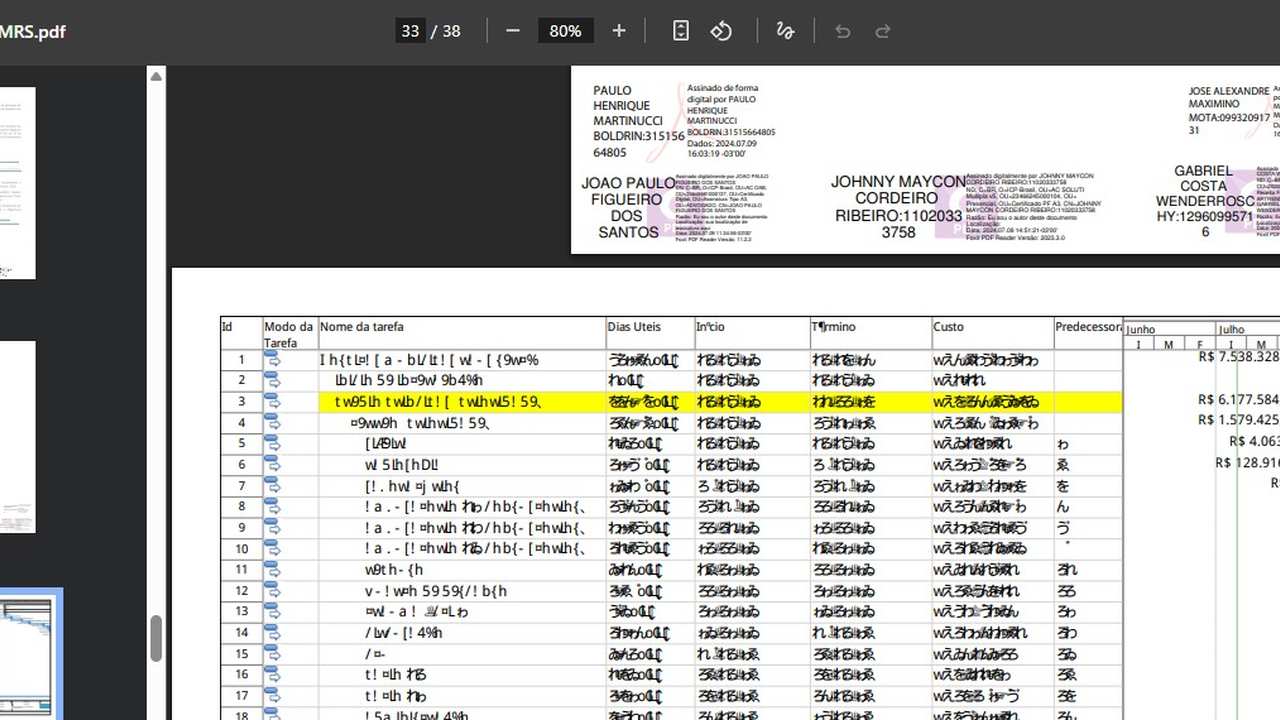Click the task mode icon in row 8
The width and height of the screenshot is (1280, 720).
pos(273,506)
